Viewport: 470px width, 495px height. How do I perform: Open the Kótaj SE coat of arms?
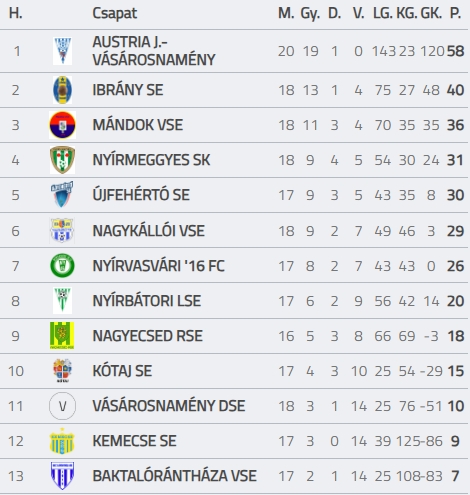(62, 371)
